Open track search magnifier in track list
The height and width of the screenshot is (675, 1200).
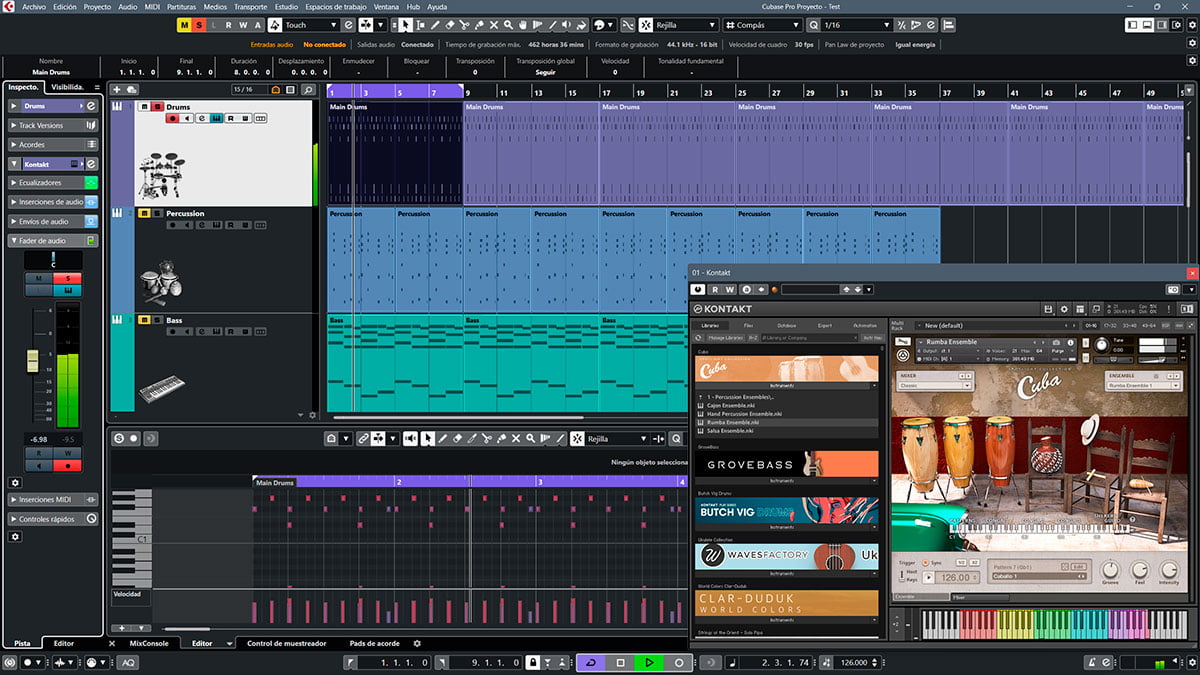pyautogui.click(x=308, y=90)
